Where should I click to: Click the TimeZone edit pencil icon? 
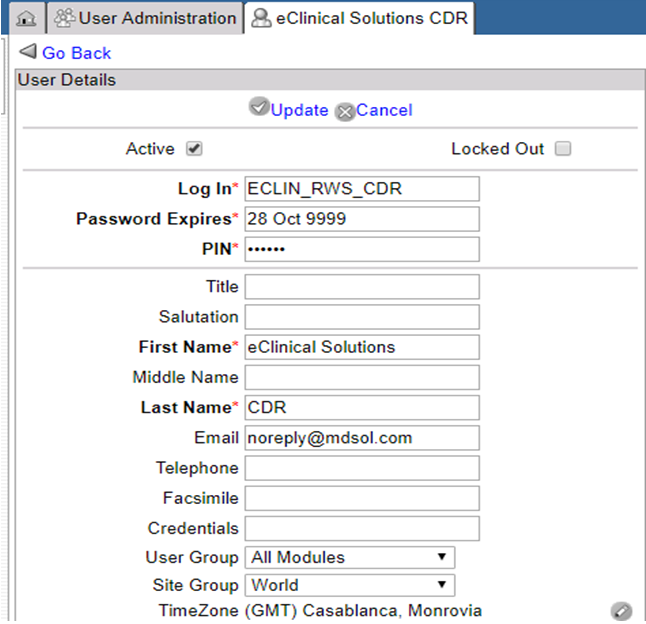click(621, 611)
